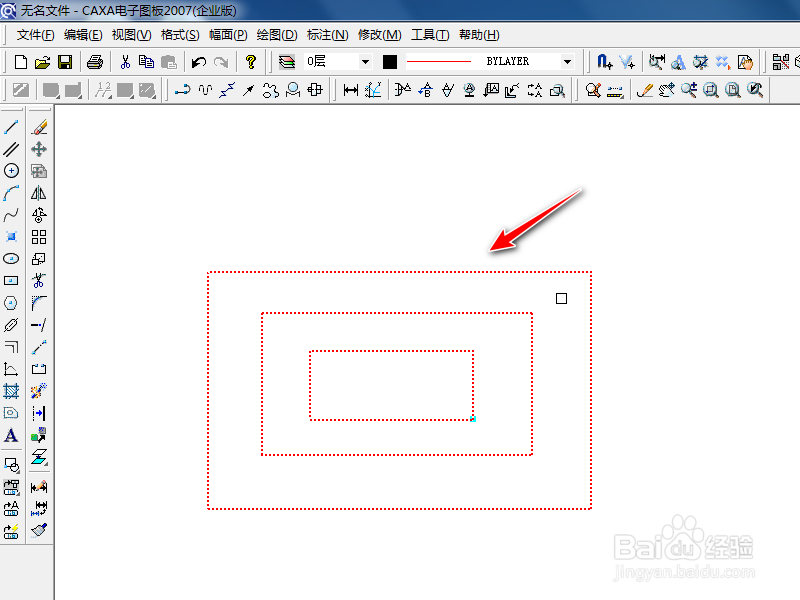
Task: Open the 编辑(E) menu
Action: click(x=83, y=35)
